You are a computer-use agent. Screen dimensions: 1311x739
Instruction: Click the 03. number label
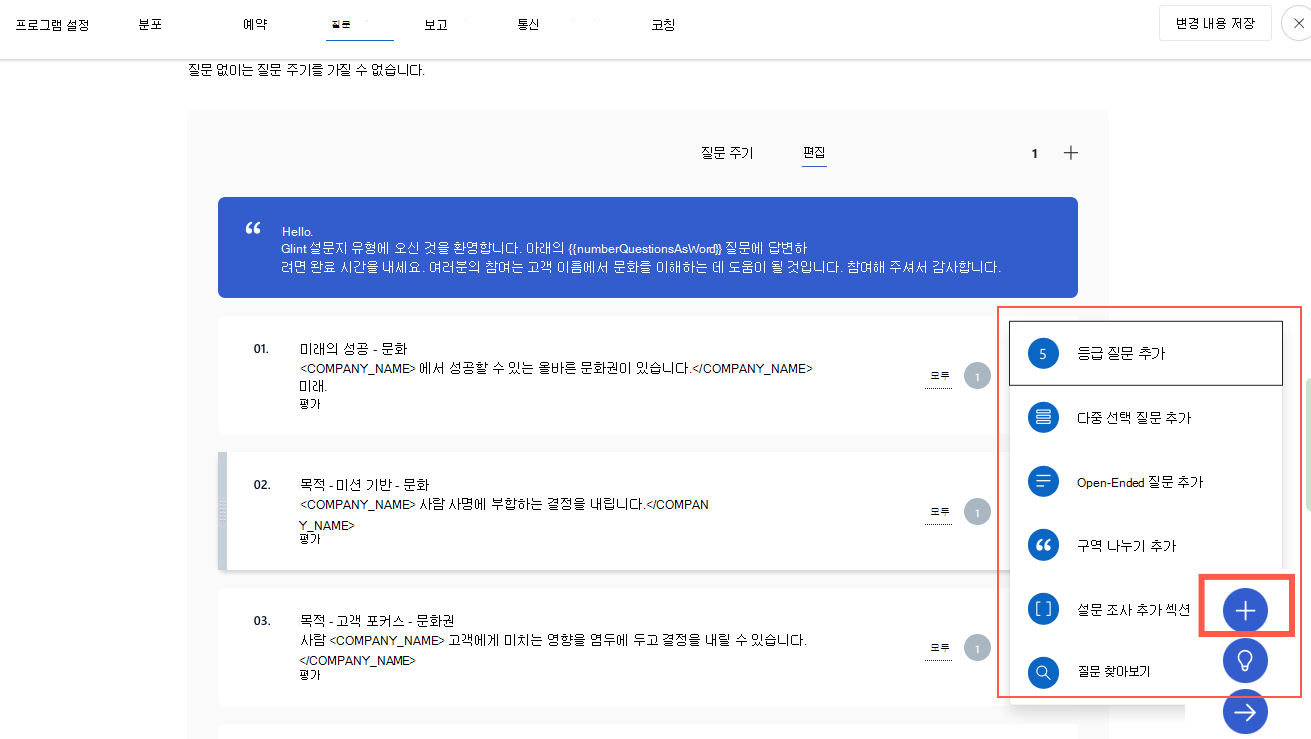[x=262, y=621]
